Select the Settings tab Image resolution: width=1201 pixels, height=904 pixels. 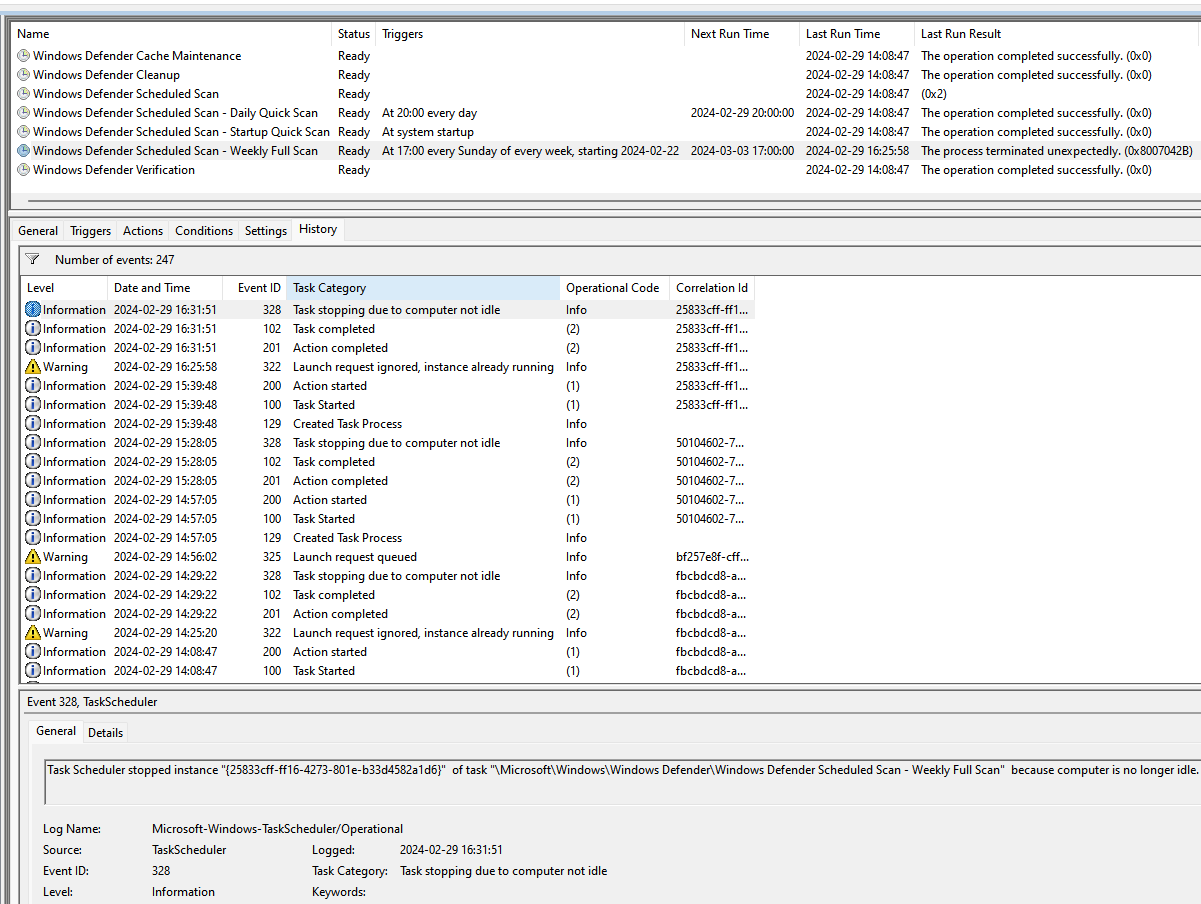[x=265, y=230]
